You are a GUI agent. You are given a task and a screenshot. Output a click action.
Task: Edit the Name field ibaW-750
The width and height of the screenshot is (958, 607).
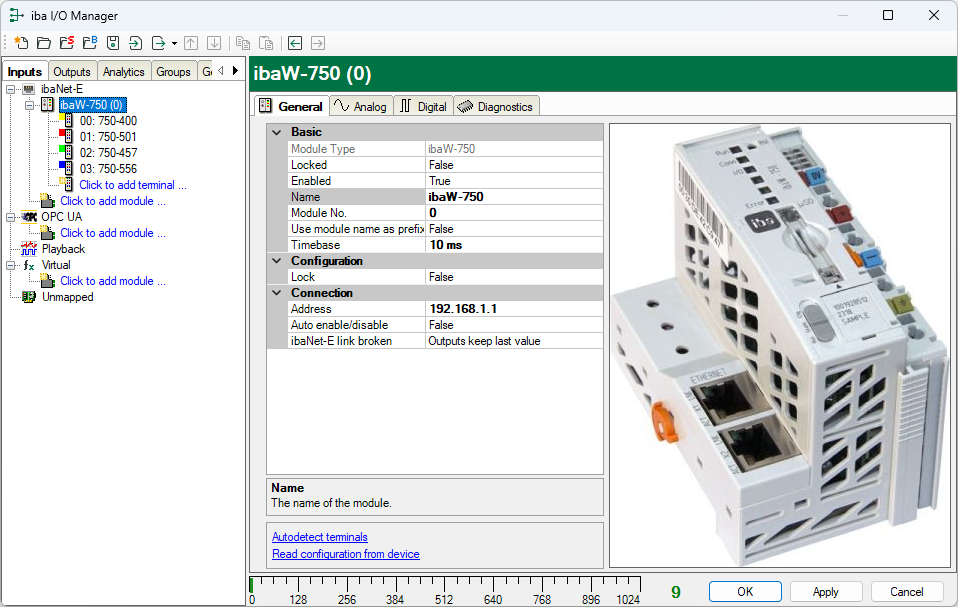click(x=514, y=197)
